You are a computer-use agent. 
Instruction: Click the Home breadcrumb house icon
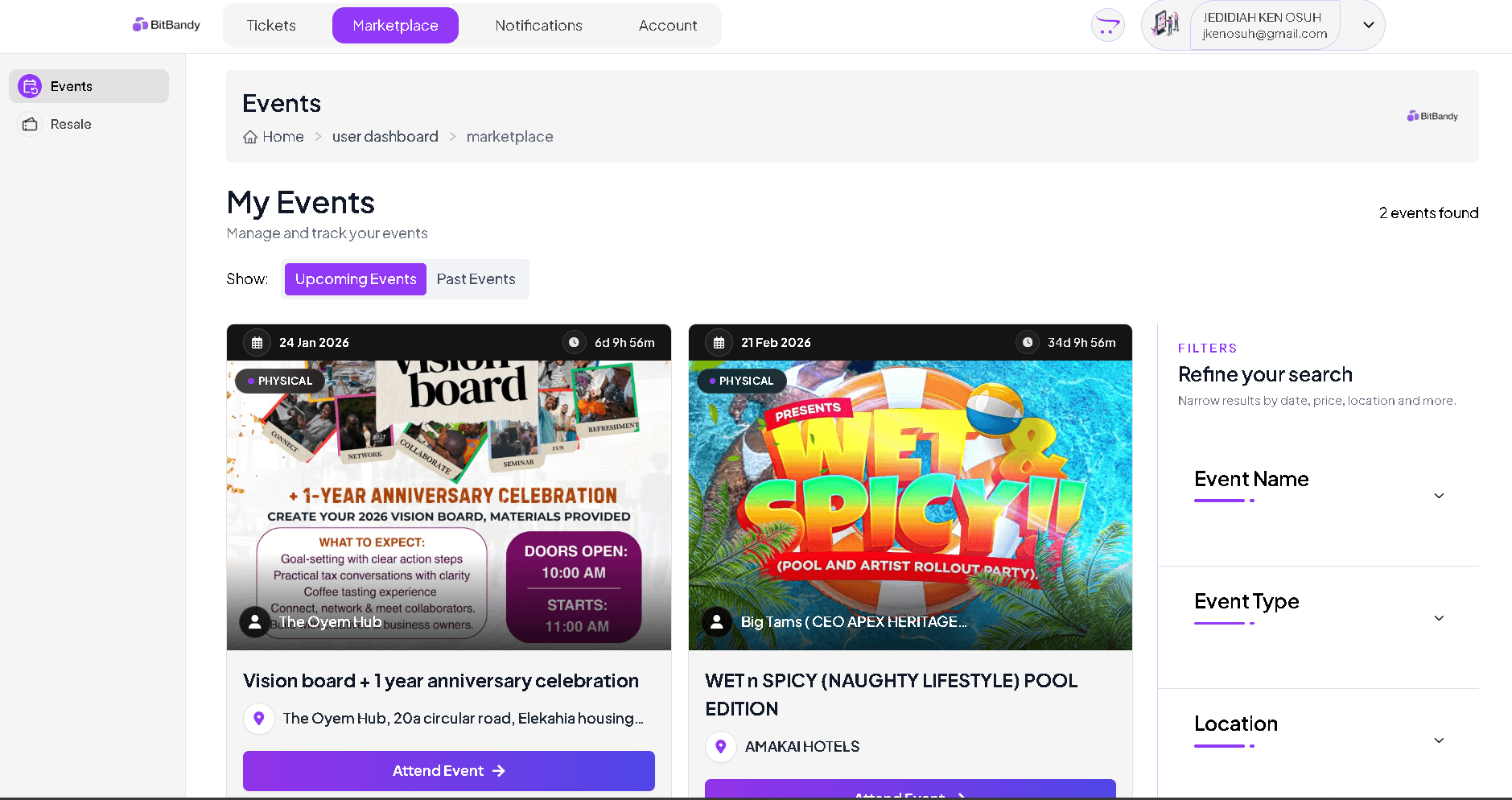tap(250, 137)
